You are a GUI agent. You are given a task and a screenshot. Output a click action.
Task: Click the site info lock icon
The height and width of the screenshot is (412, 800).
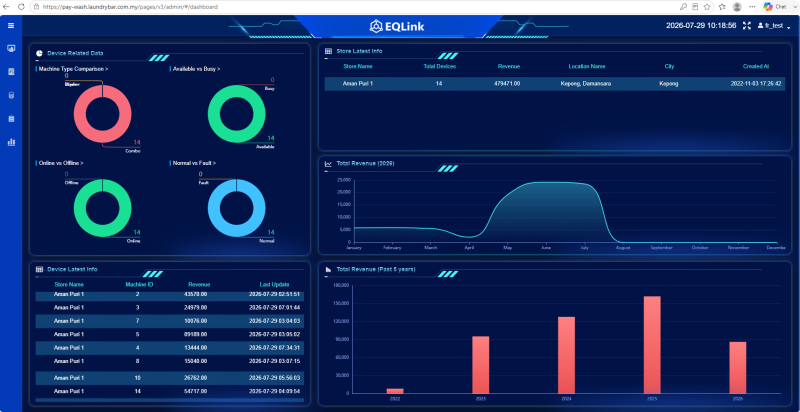pyautogui.click(x=37, y=7)
